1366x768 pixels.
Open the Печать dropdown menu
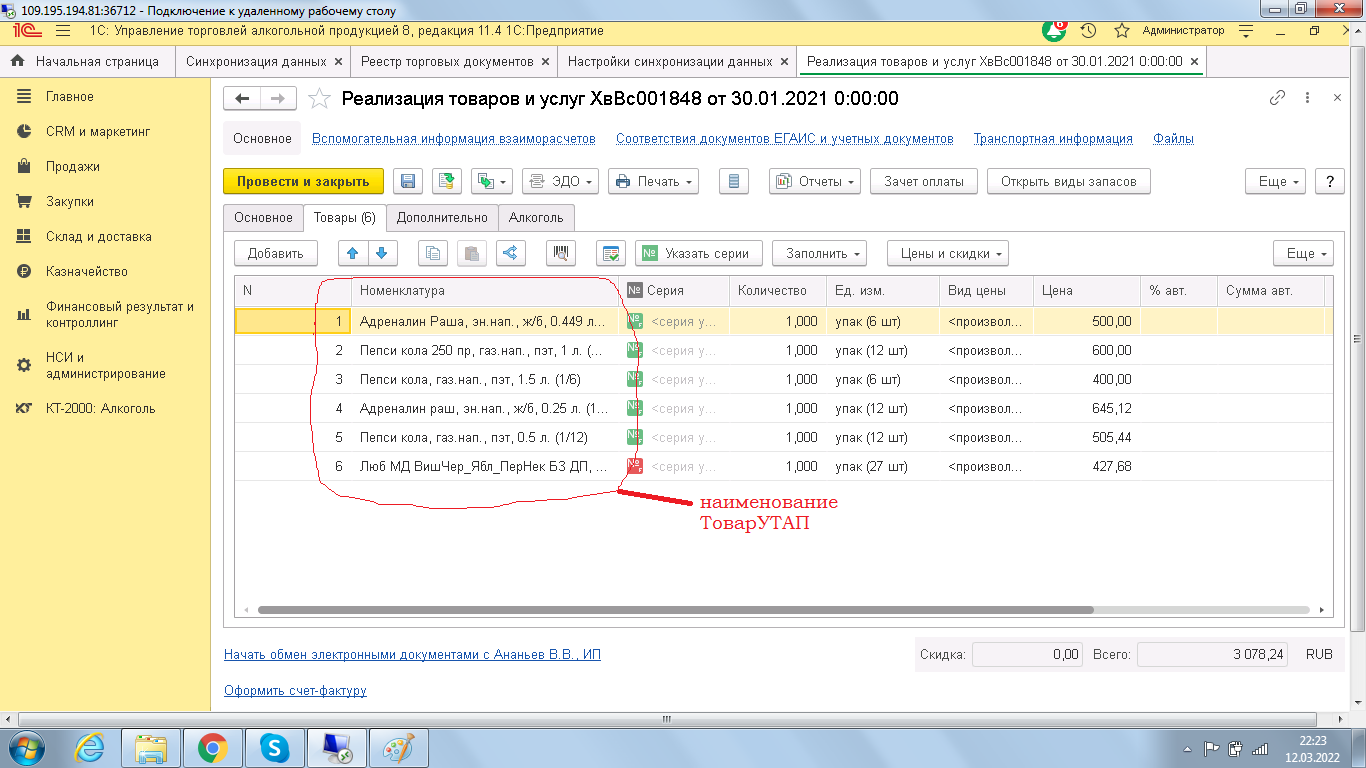point(653,181)
